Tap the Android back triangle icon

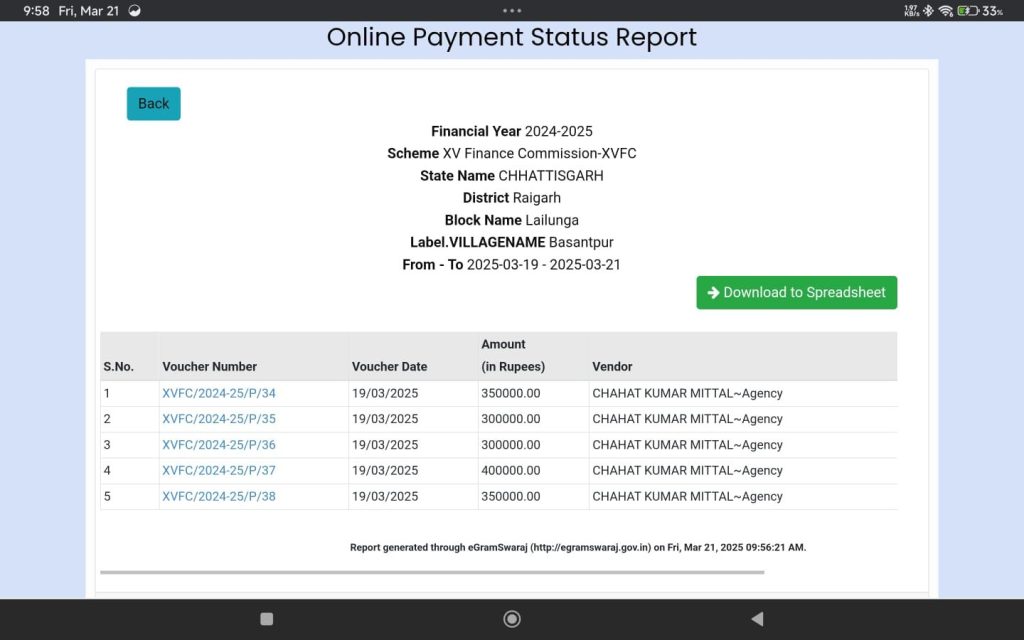(x=757, y=619)
